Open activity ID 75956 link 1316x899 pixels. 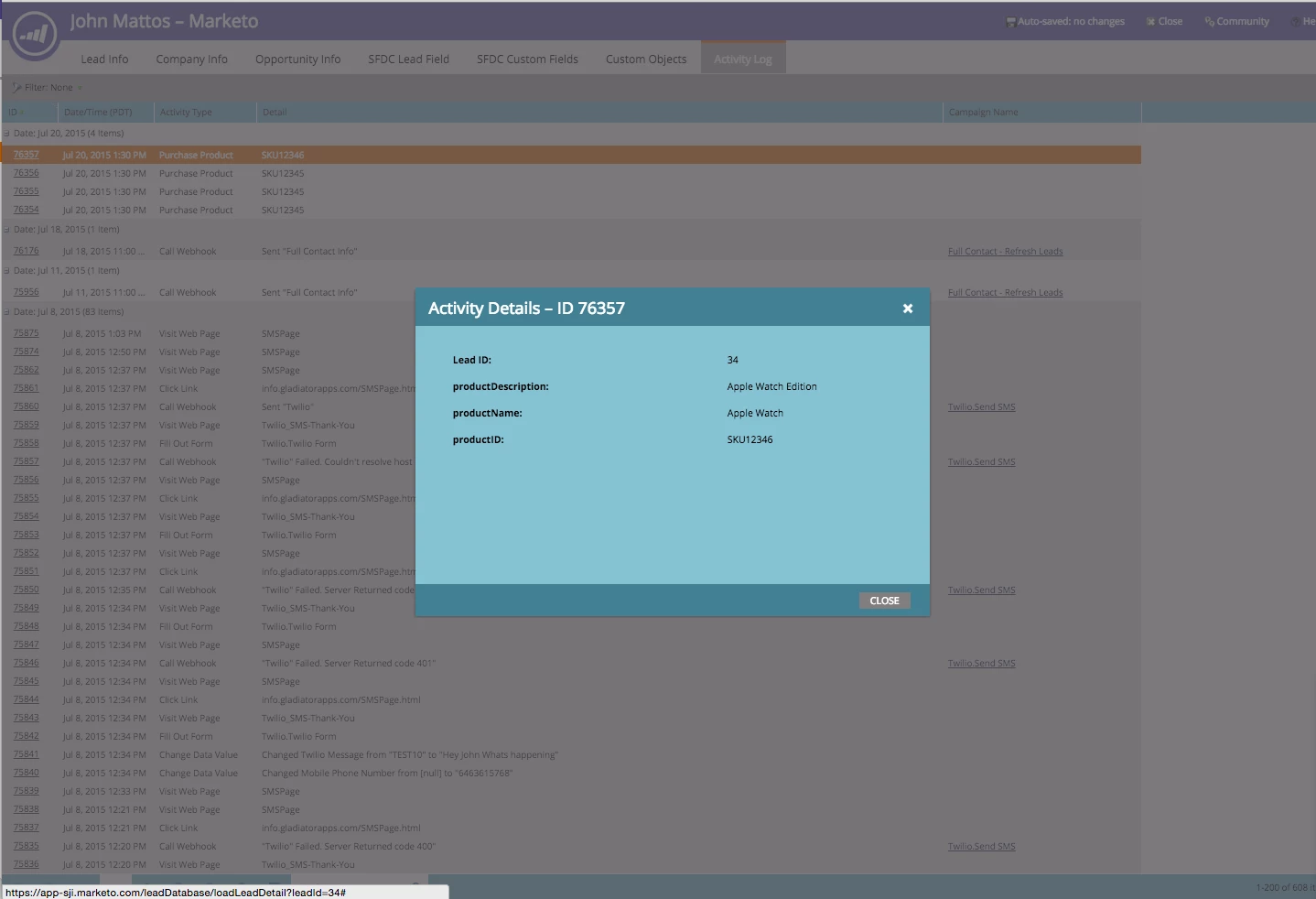[26, 292]
